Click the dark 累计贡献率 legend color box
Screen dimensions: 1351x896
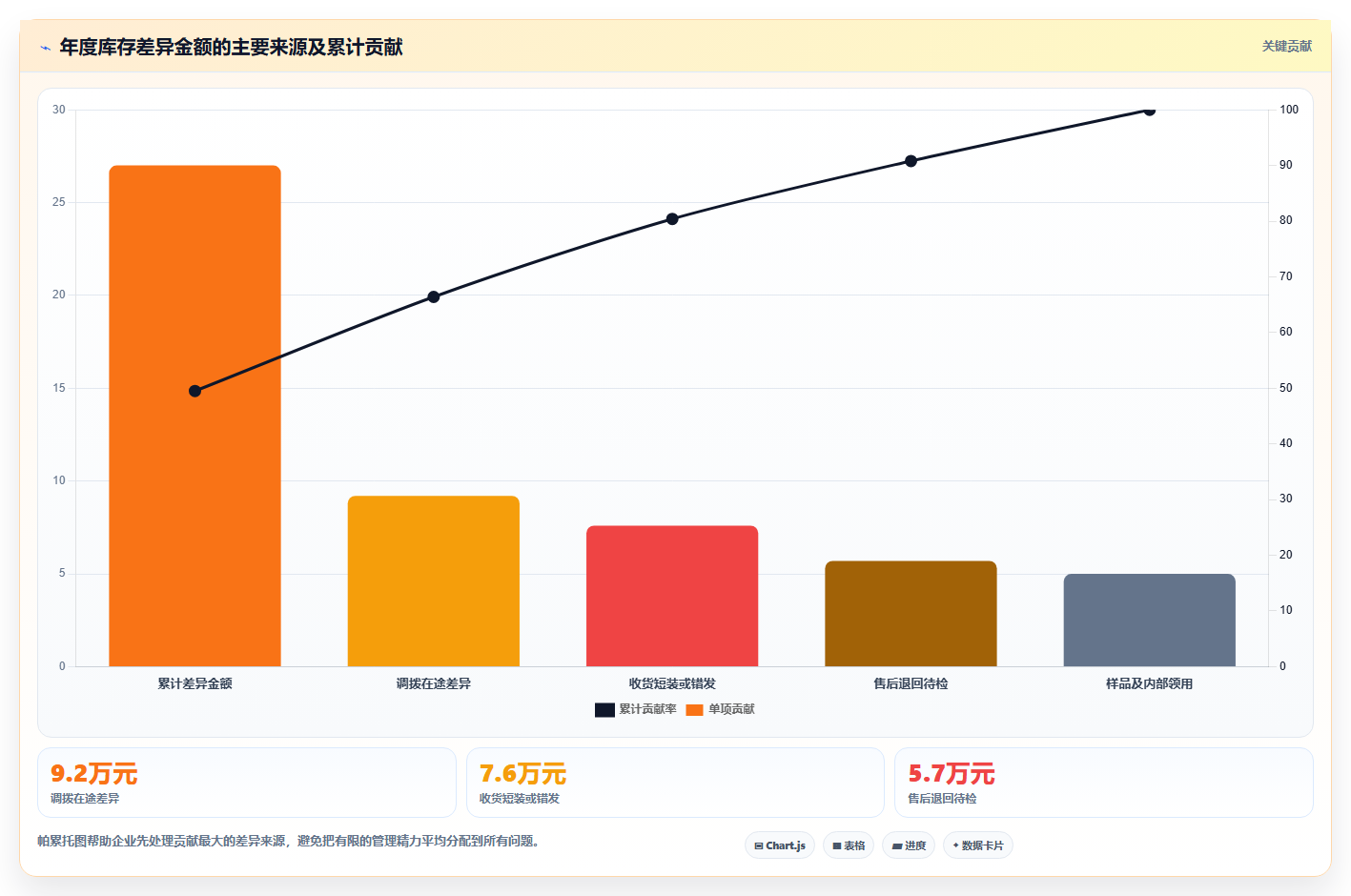click(x=604, y=709)
